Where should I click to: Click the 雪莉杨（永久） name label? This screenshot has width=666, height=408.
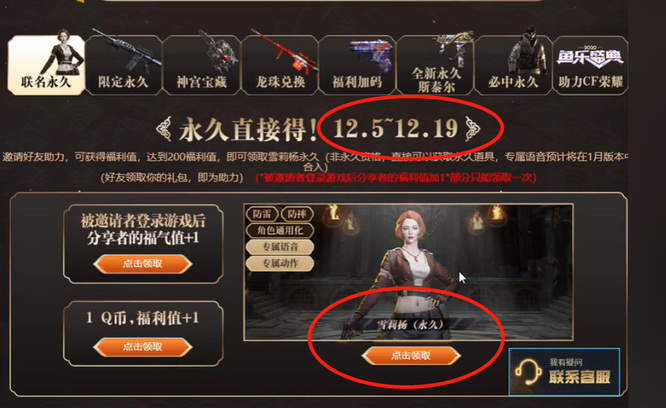(410, 325)
